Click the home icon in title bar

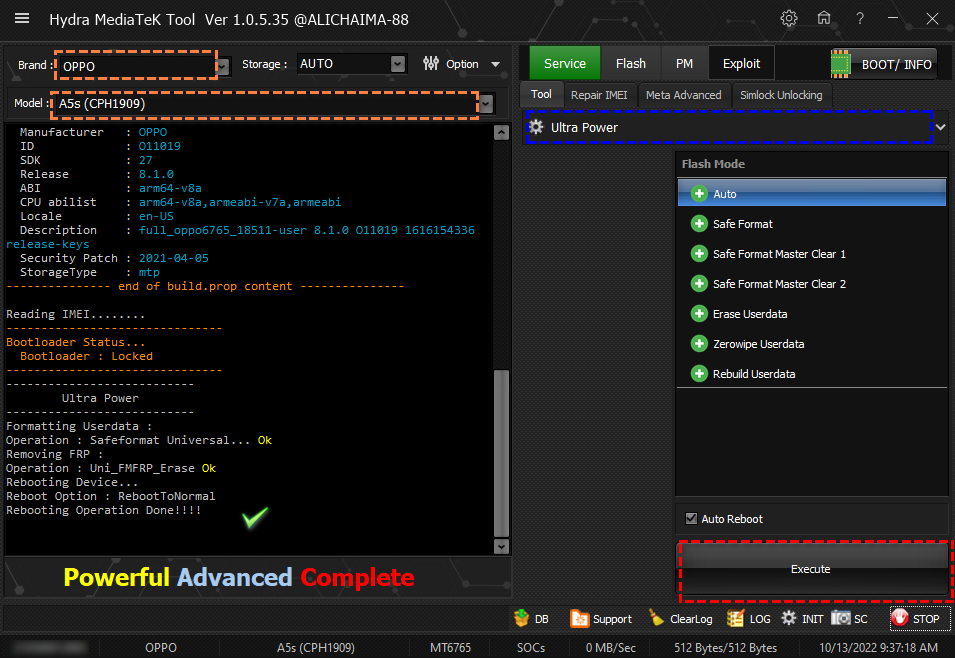click(x=823, y=18)
